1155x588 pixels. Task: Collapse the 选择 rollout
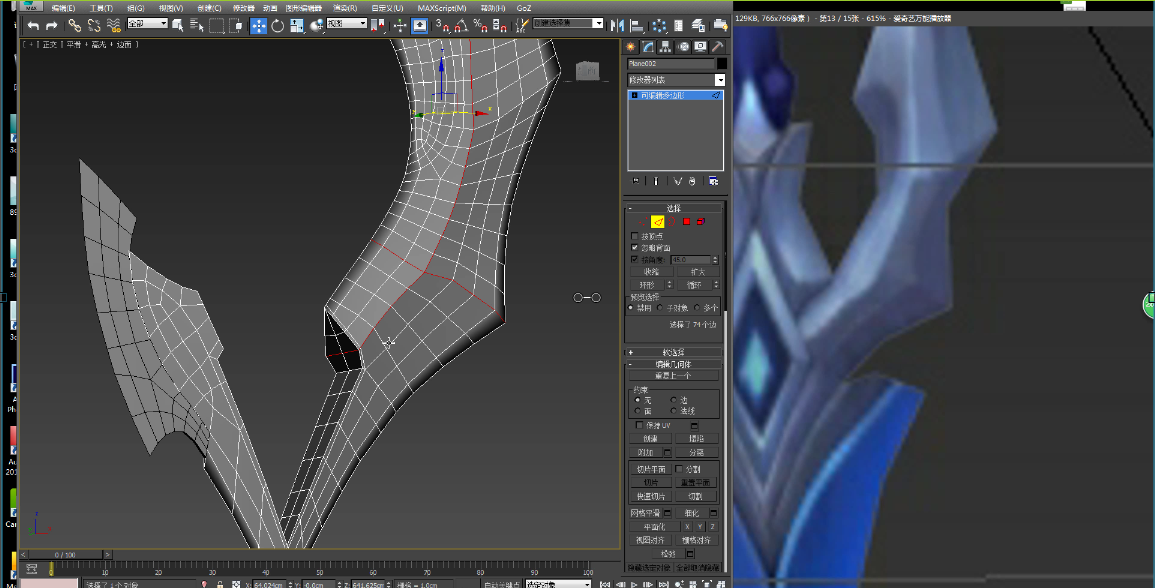[674, 209]
